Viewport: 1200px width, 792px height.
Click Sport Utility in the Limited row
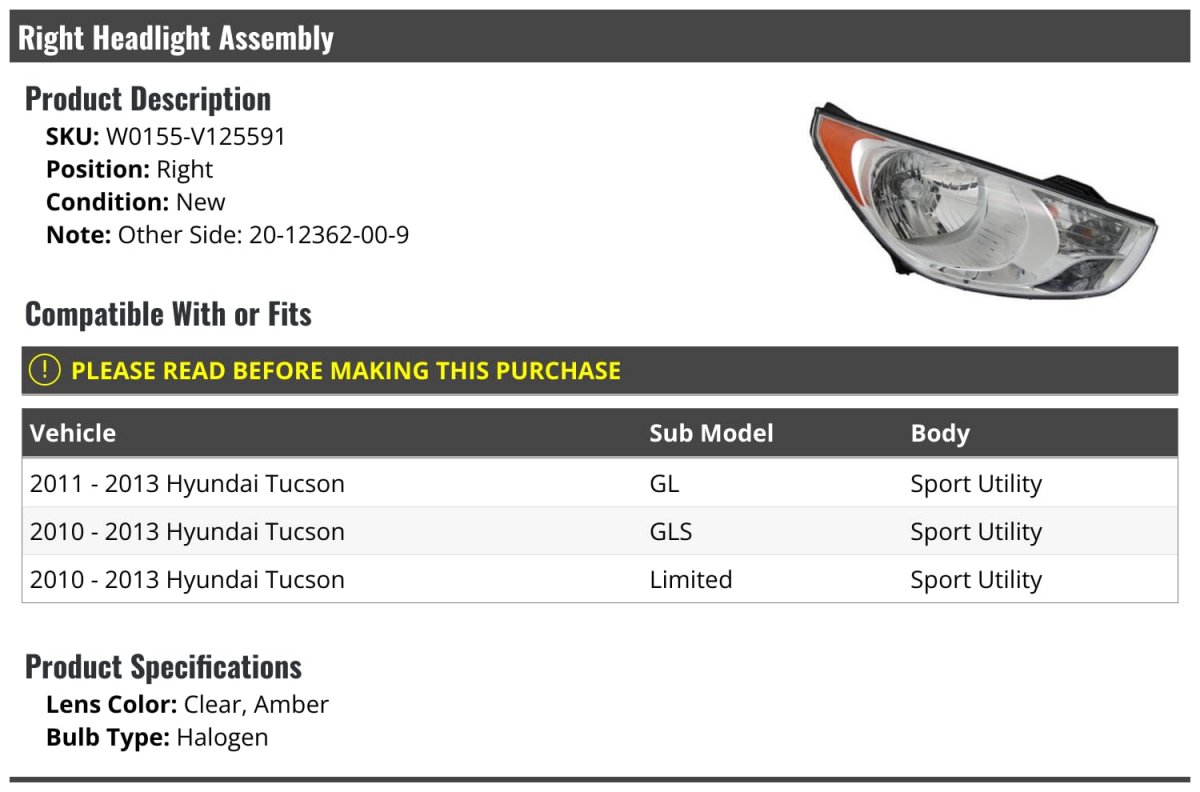coord(976,579)
